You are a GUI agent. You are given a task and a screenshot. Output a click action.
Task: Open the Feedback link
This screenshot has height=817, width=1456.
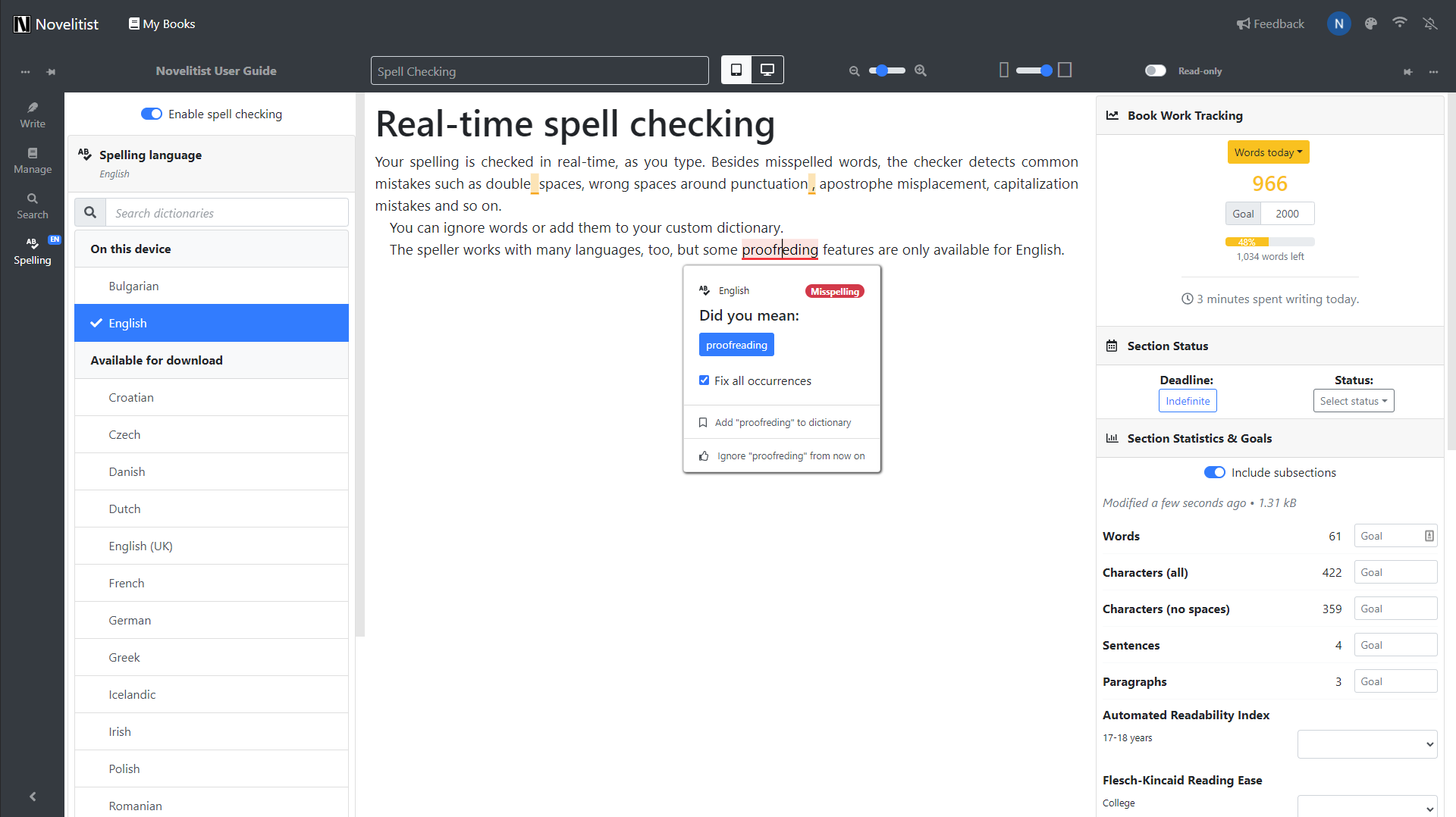click(x=1270, y=24)
